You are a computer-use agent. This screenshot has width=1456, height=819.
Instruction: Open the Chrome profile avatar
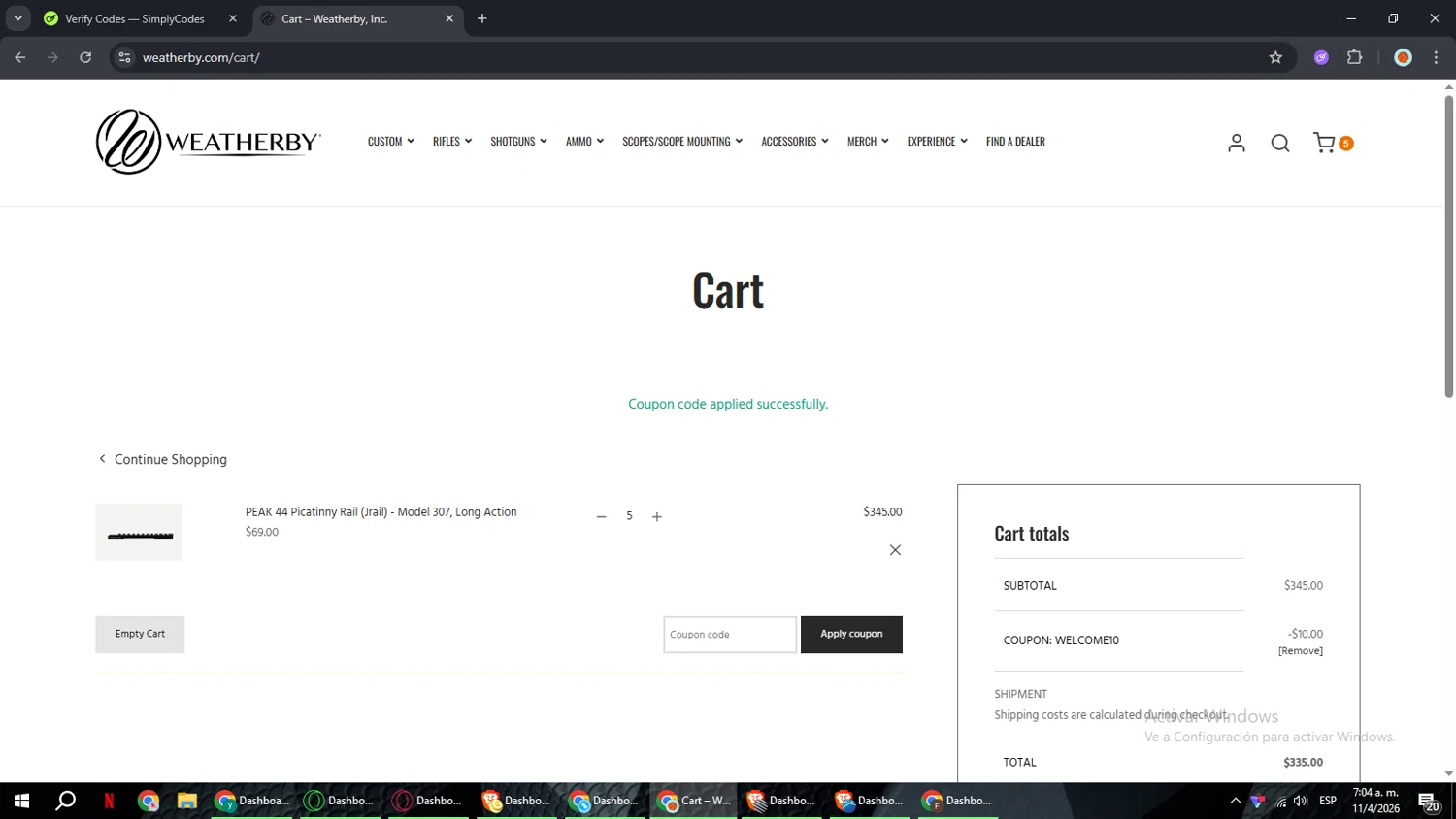(1403, 57)
